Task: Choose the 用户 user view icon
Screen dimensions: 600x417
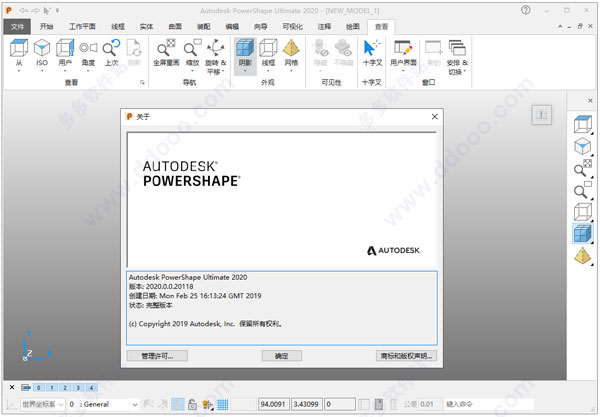Action: (x=65, y=48)
